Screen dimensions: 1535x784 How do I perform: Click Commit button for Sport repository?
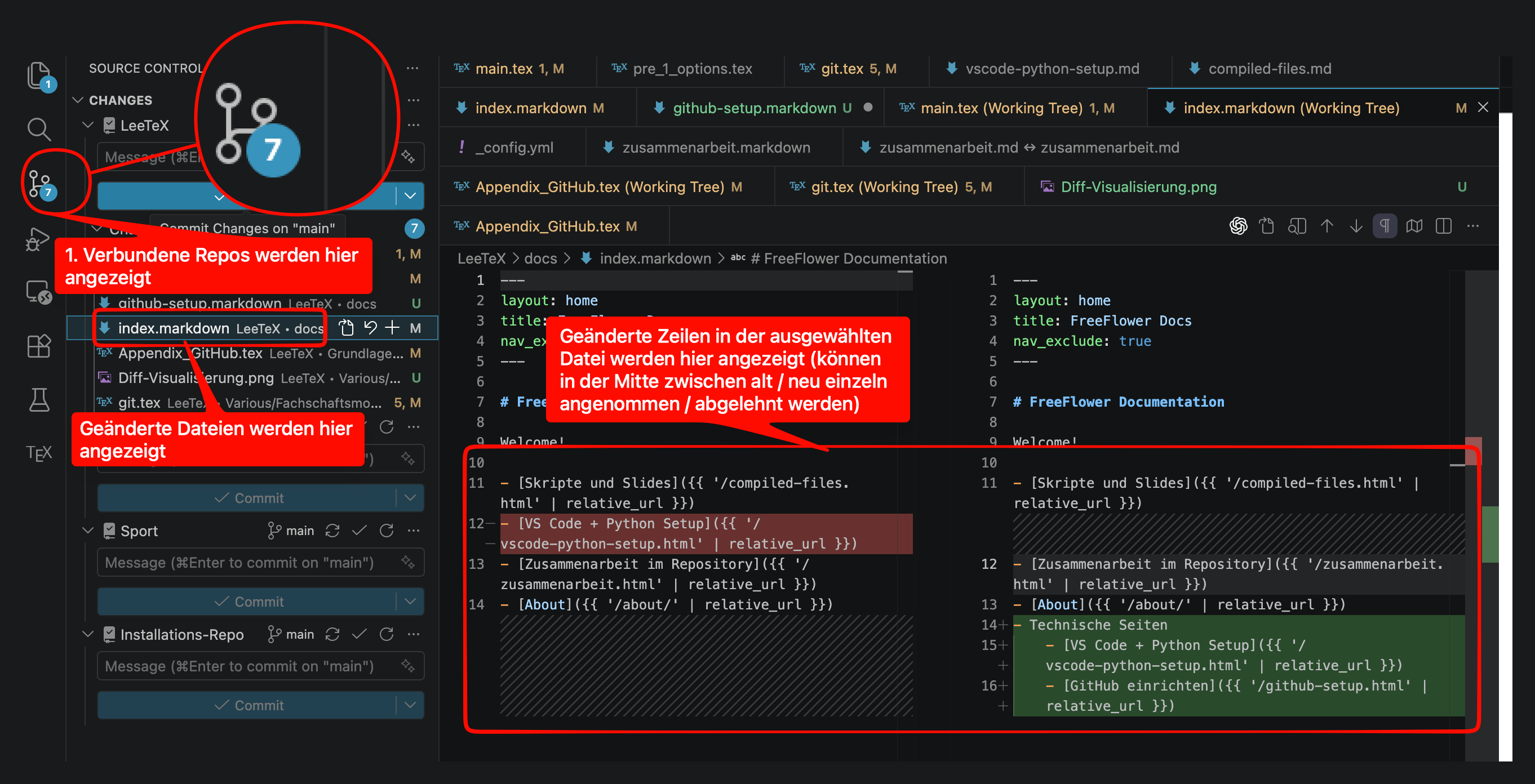248,601
